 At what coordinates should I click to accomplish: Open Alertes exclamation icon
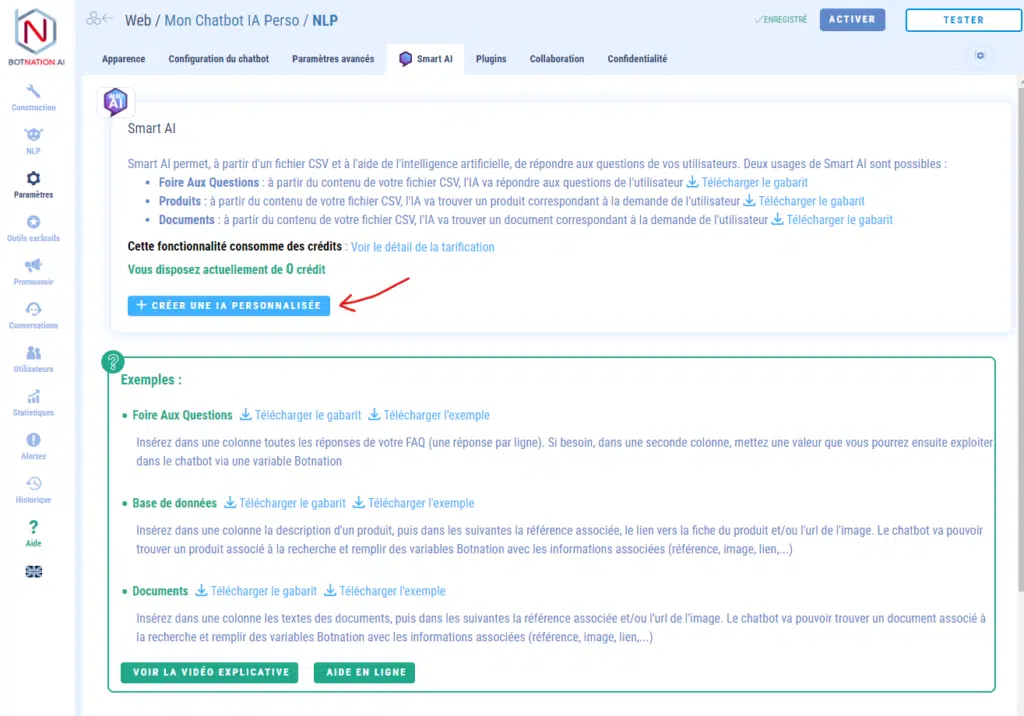[x=33, y=440]
